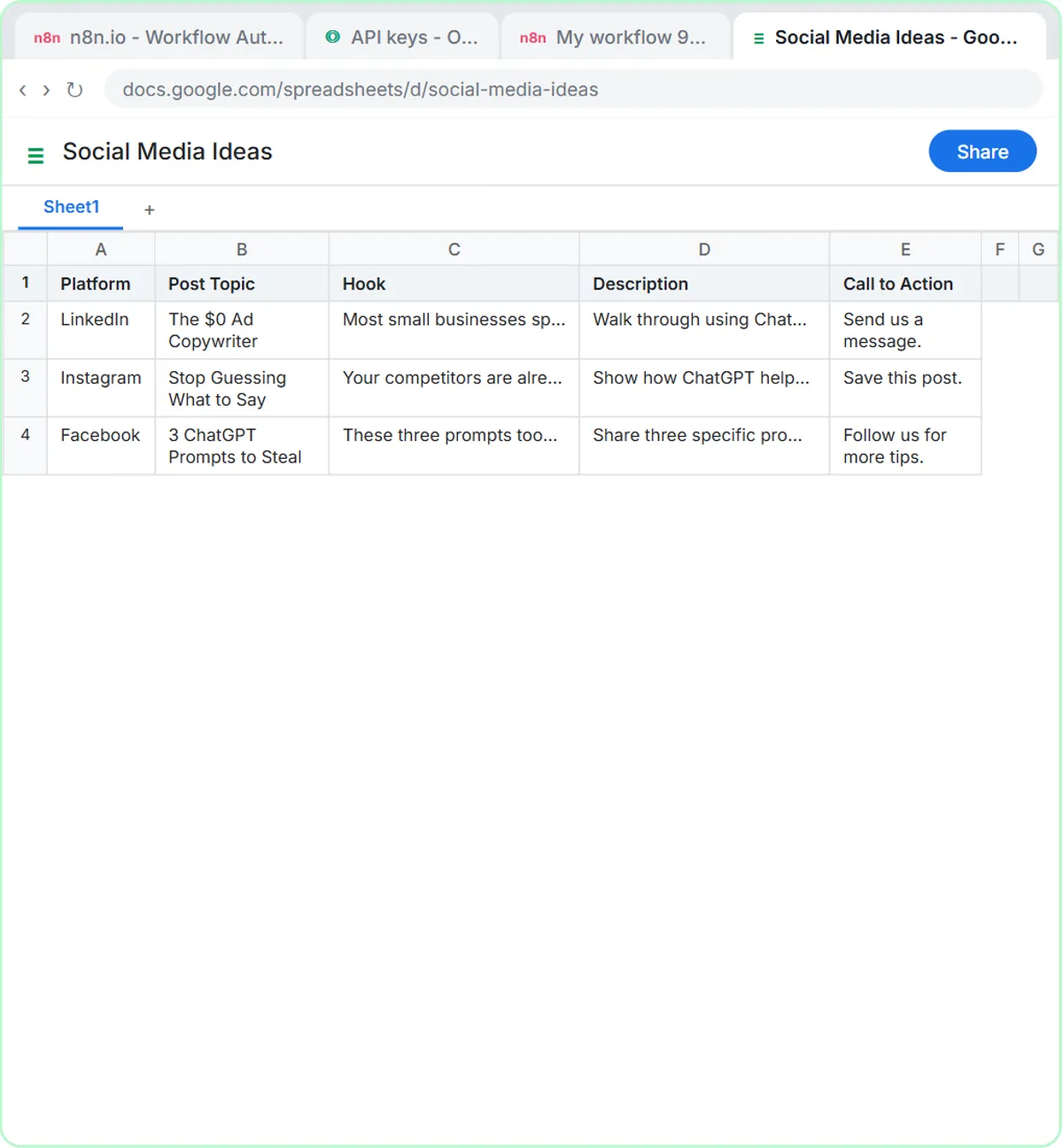Click the Description header cell
The width and height of the screenshot is (1063, 1148).
[704, 283]
